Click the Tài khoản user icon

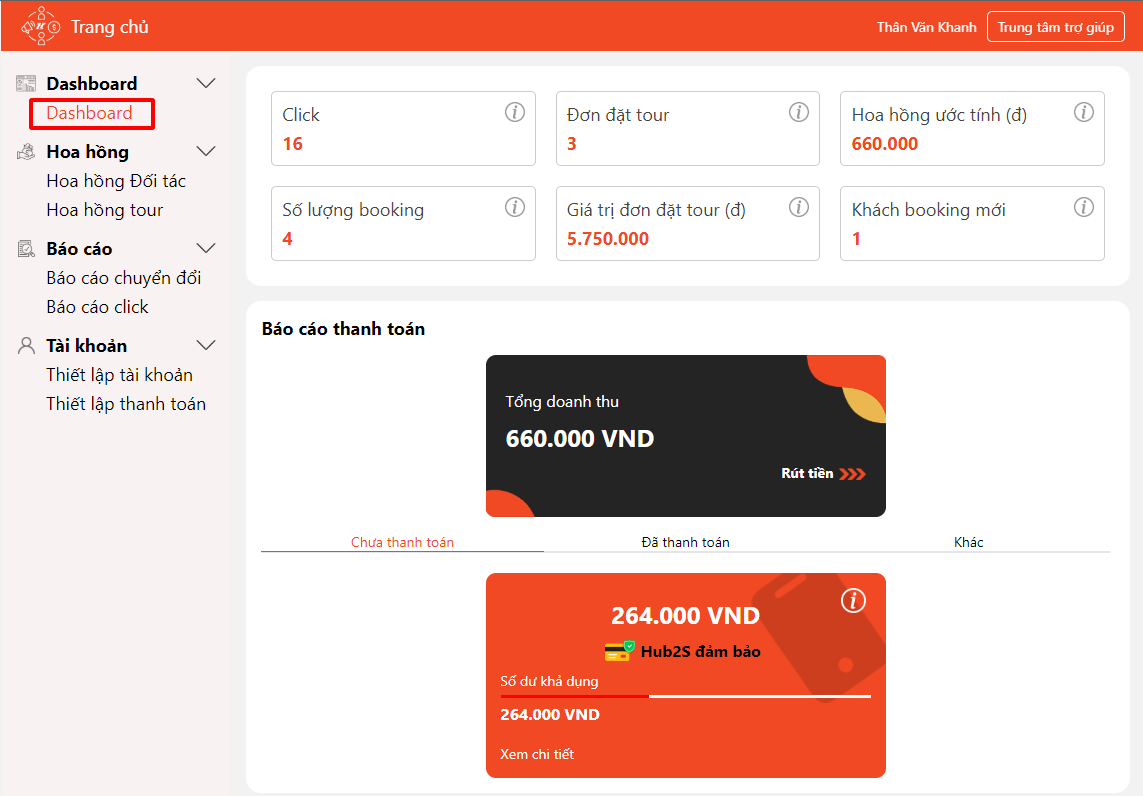26,346
